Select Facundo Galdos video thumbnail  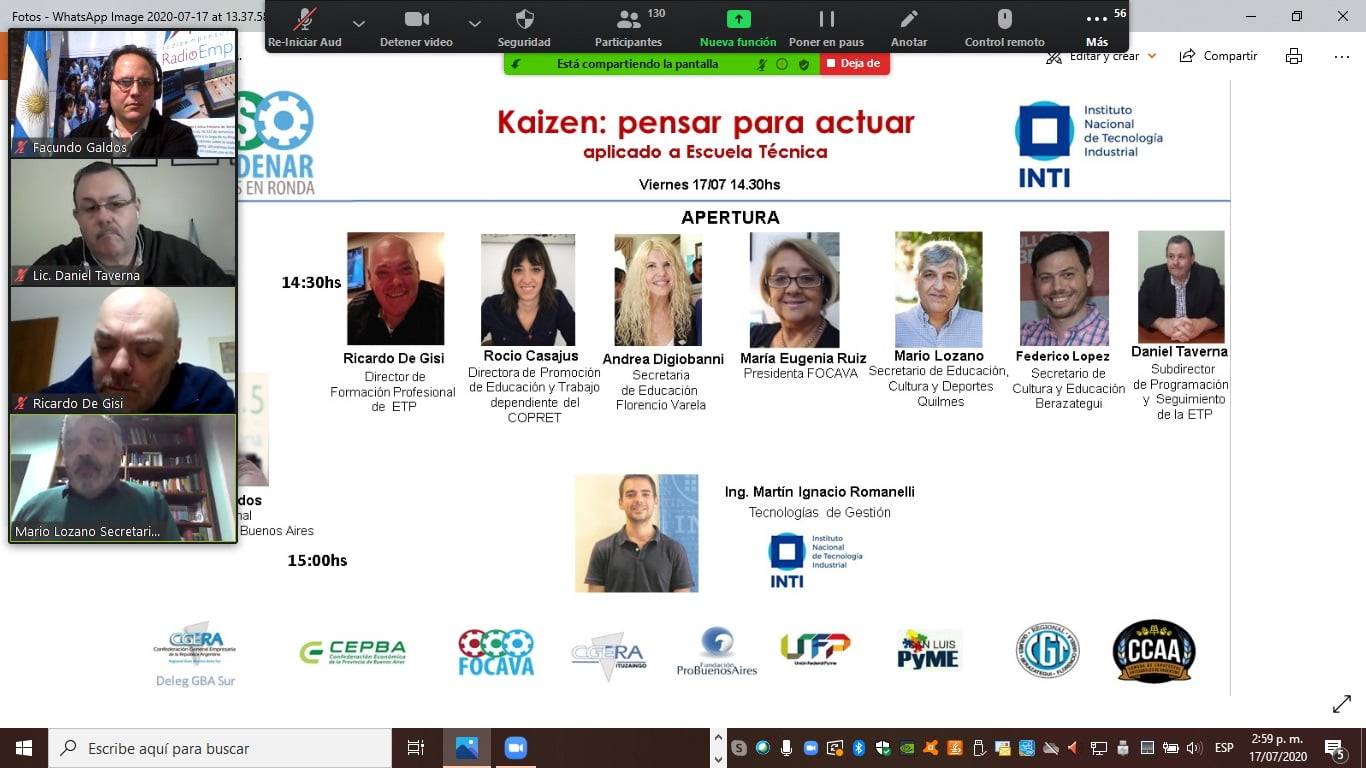coord(123,94)
